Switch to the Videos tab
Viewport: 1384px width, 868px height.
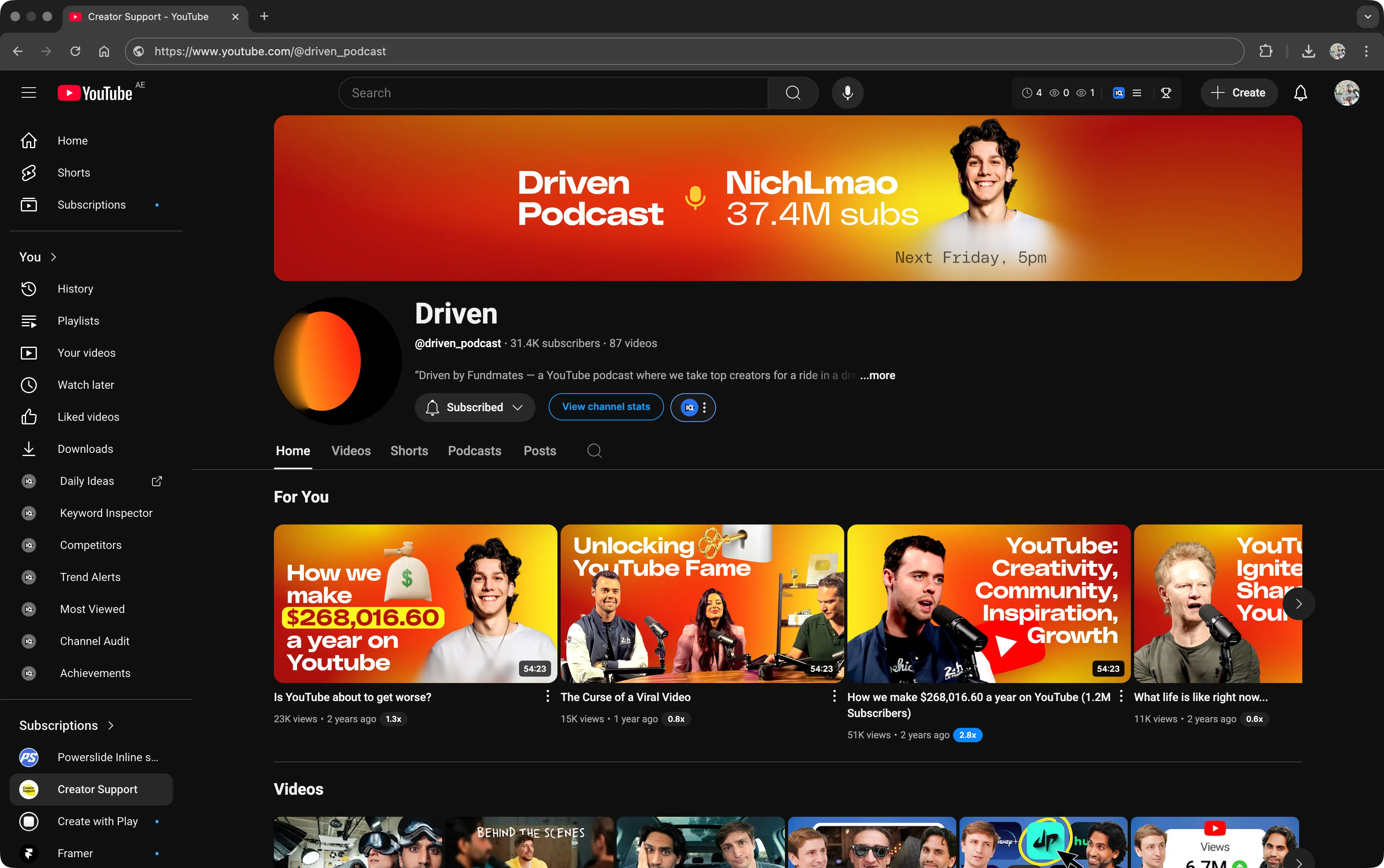pos(351,451)
